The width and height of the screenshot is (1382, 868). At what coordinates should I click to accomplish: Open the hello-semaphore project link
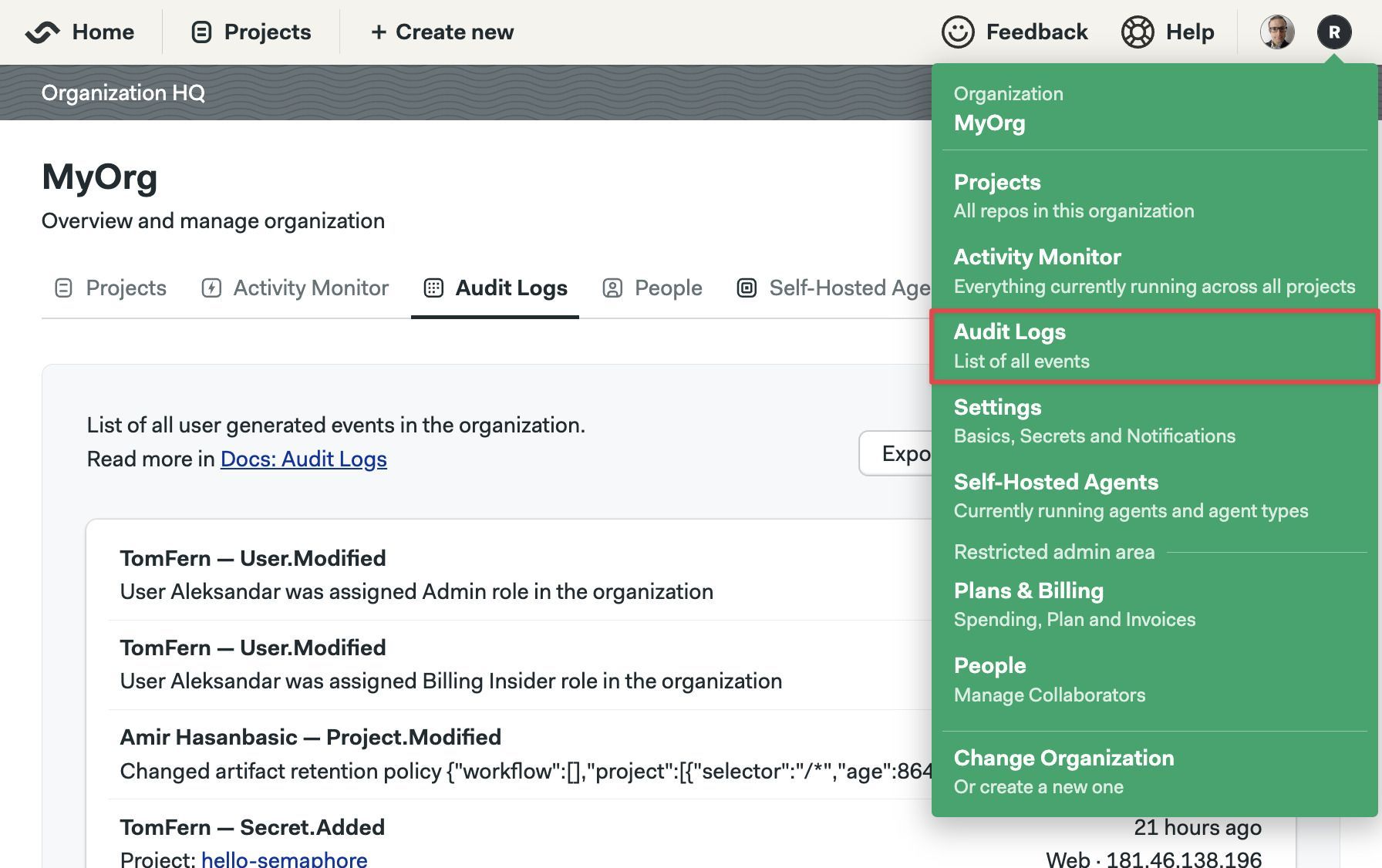click(284, 859)
